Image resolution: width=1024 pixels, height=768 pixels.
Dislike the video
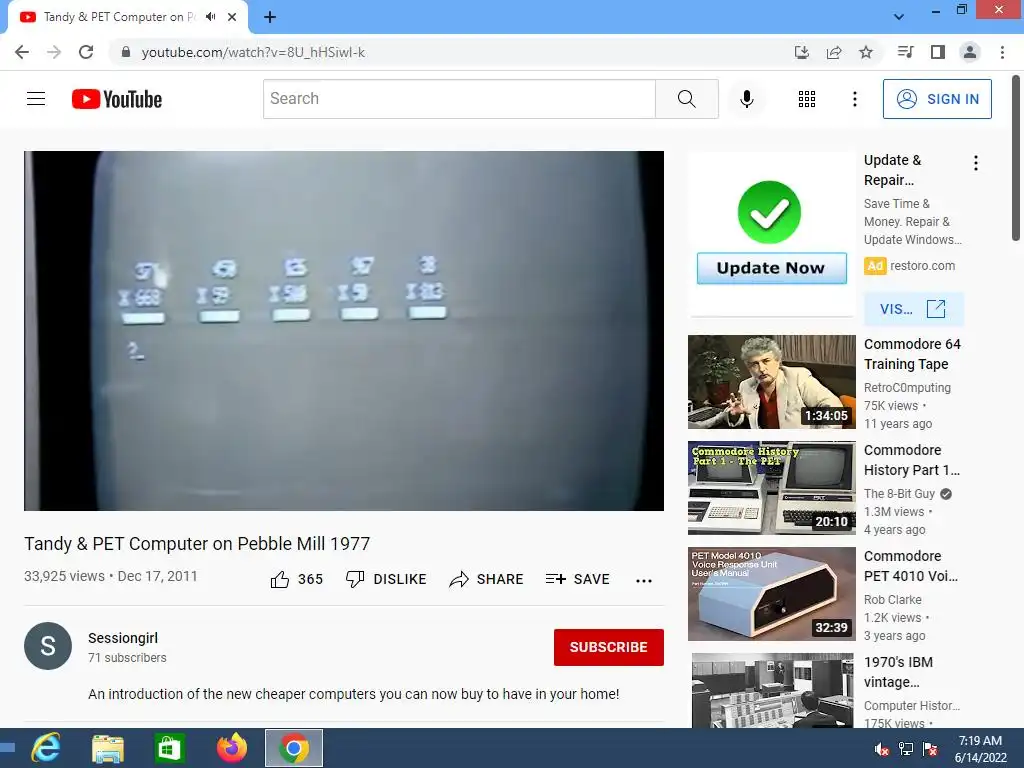pos(386,579)
